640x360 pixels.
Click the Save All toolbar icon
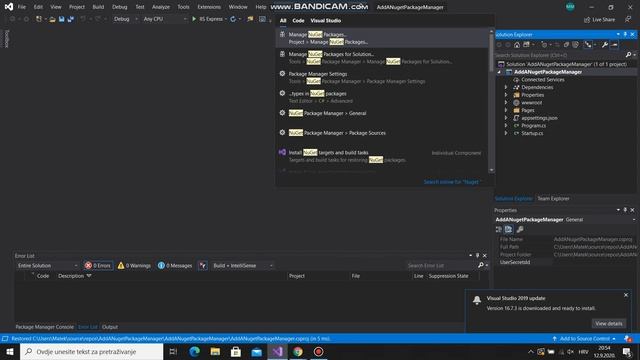pos(70,19)
